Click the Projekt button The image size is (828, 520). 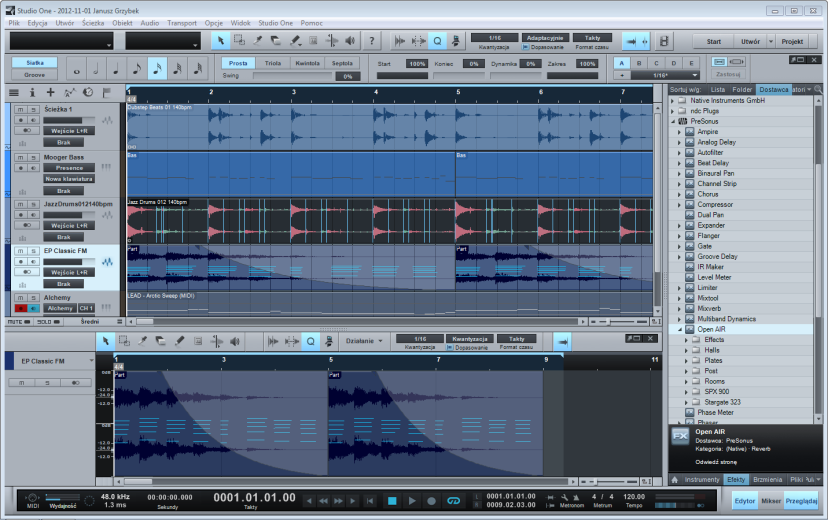click(x=792, y=41)
